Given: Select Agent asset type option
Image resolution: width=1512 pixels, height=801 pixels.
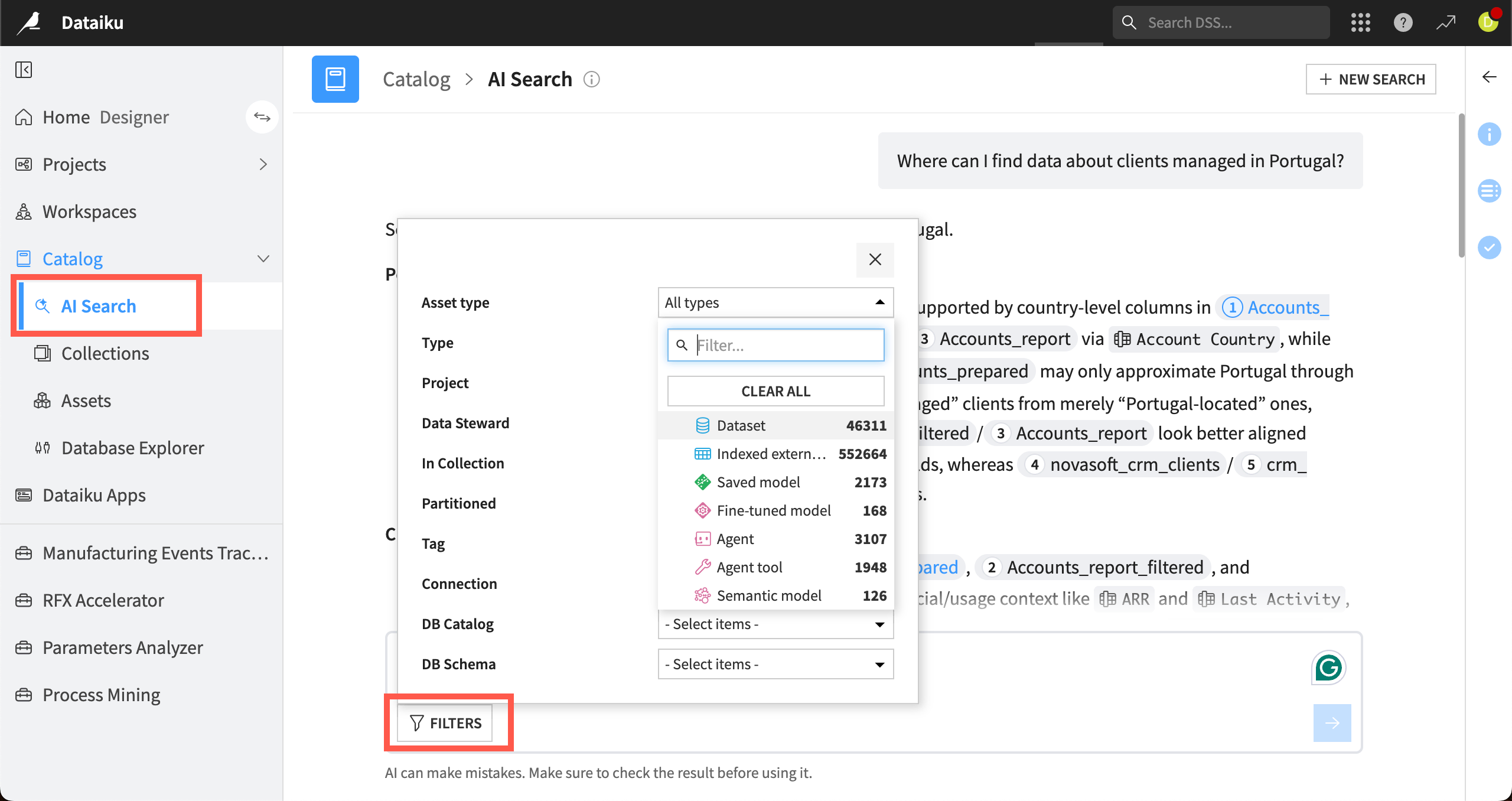Looking at the screenshot, I should point(775,539).
